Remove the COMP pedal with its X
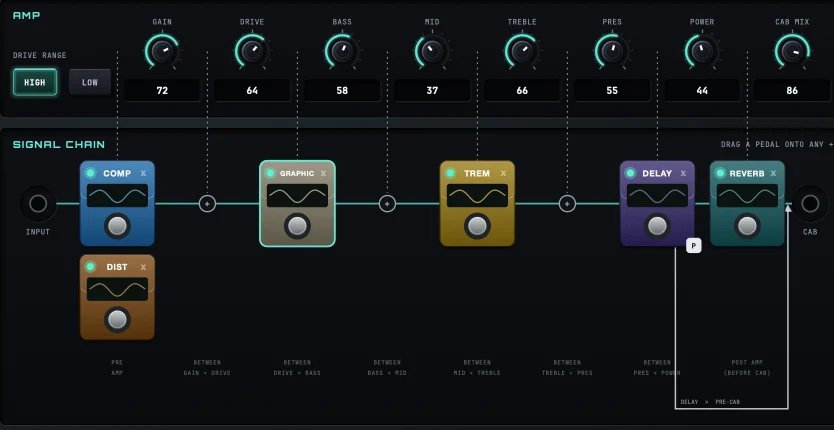Image resolution: width=834 pixels, height=430 pixels. 143,173
